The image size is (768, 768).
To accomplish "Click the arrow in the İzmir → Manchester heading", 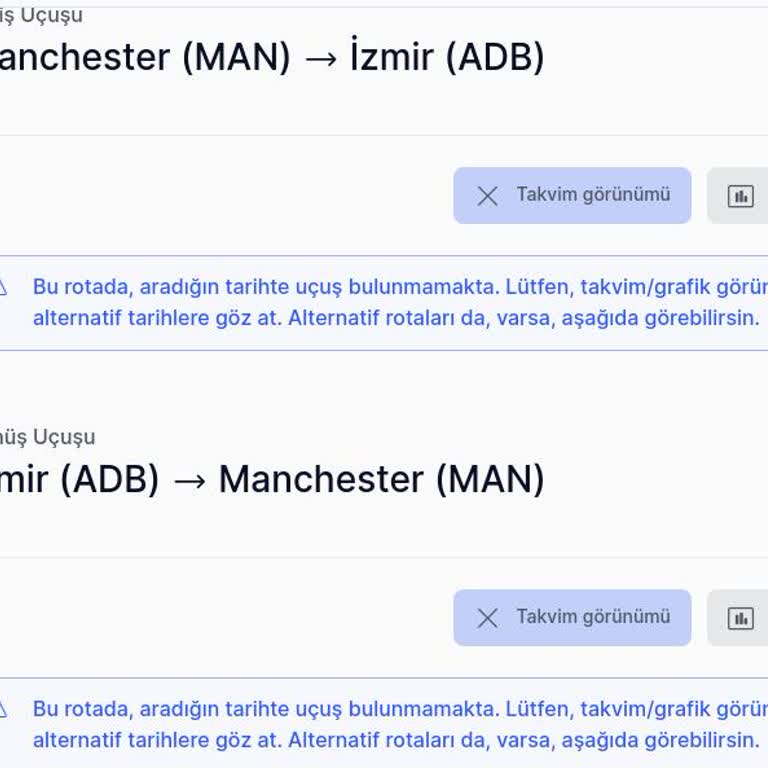I will tap(189, 480).
